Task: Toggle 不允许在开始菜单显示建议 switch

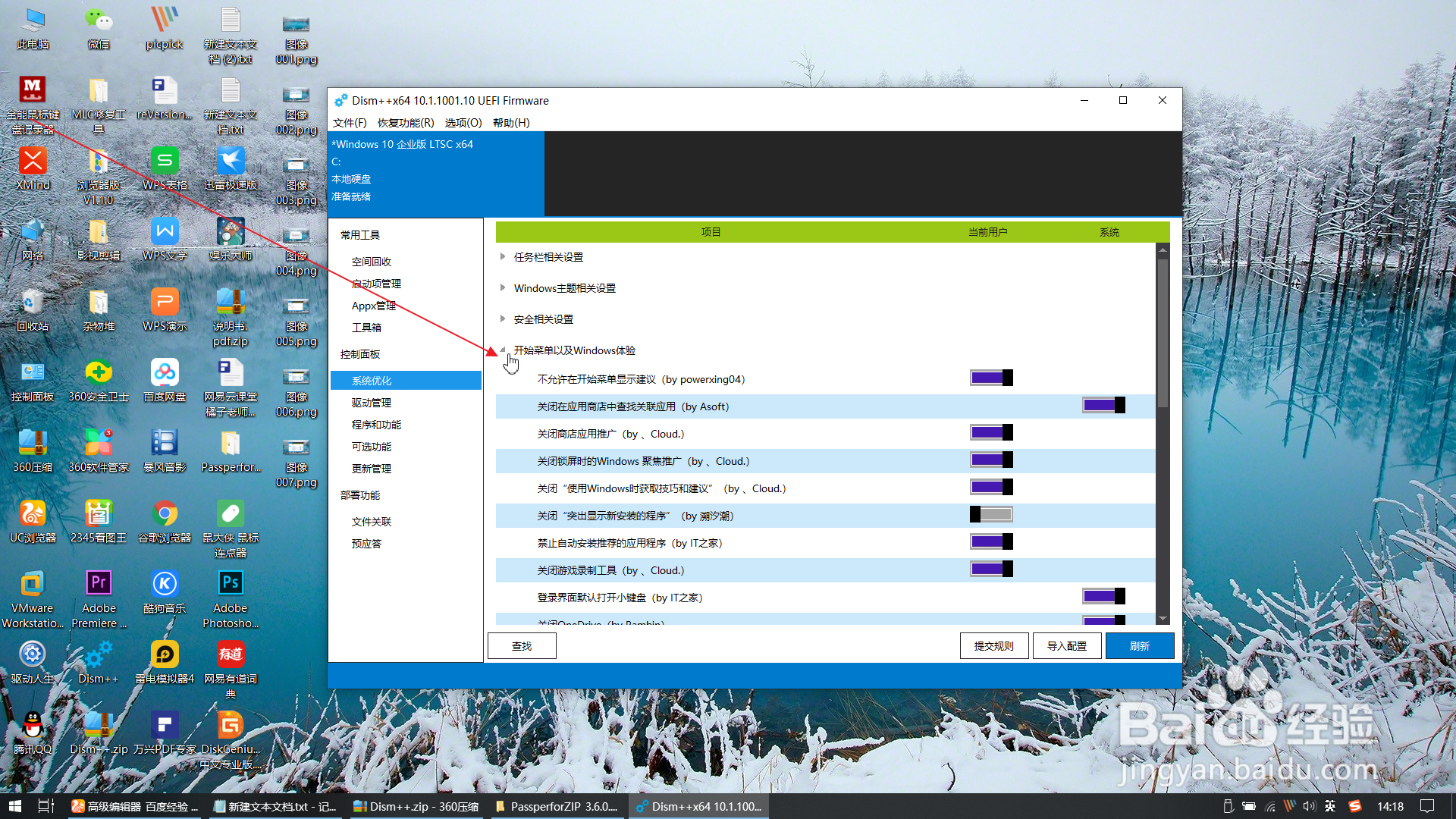Action: point(991,377)
